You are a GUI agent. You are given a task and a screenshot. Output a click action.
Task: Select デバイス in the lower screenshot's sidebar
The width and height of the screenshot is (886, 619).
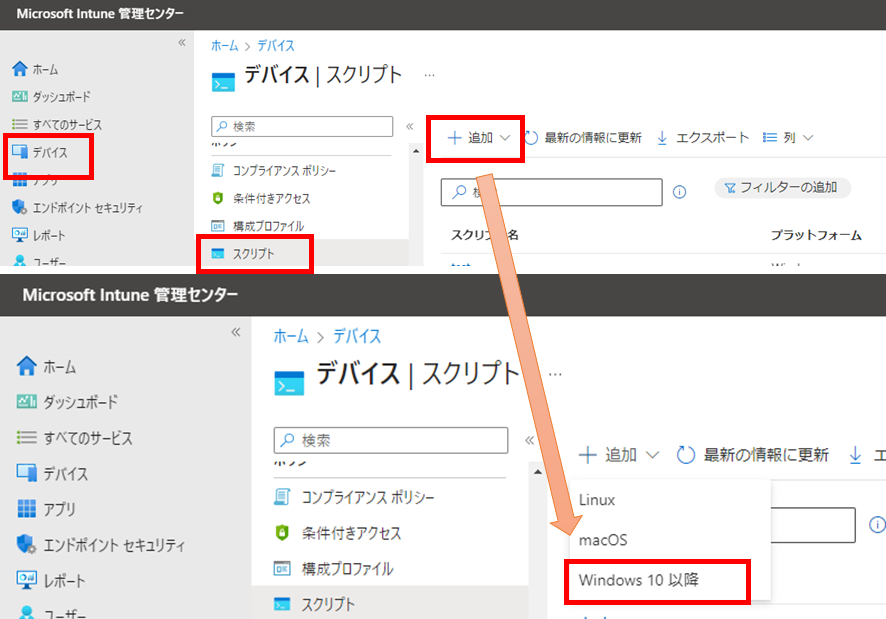(x=52, y=473)
